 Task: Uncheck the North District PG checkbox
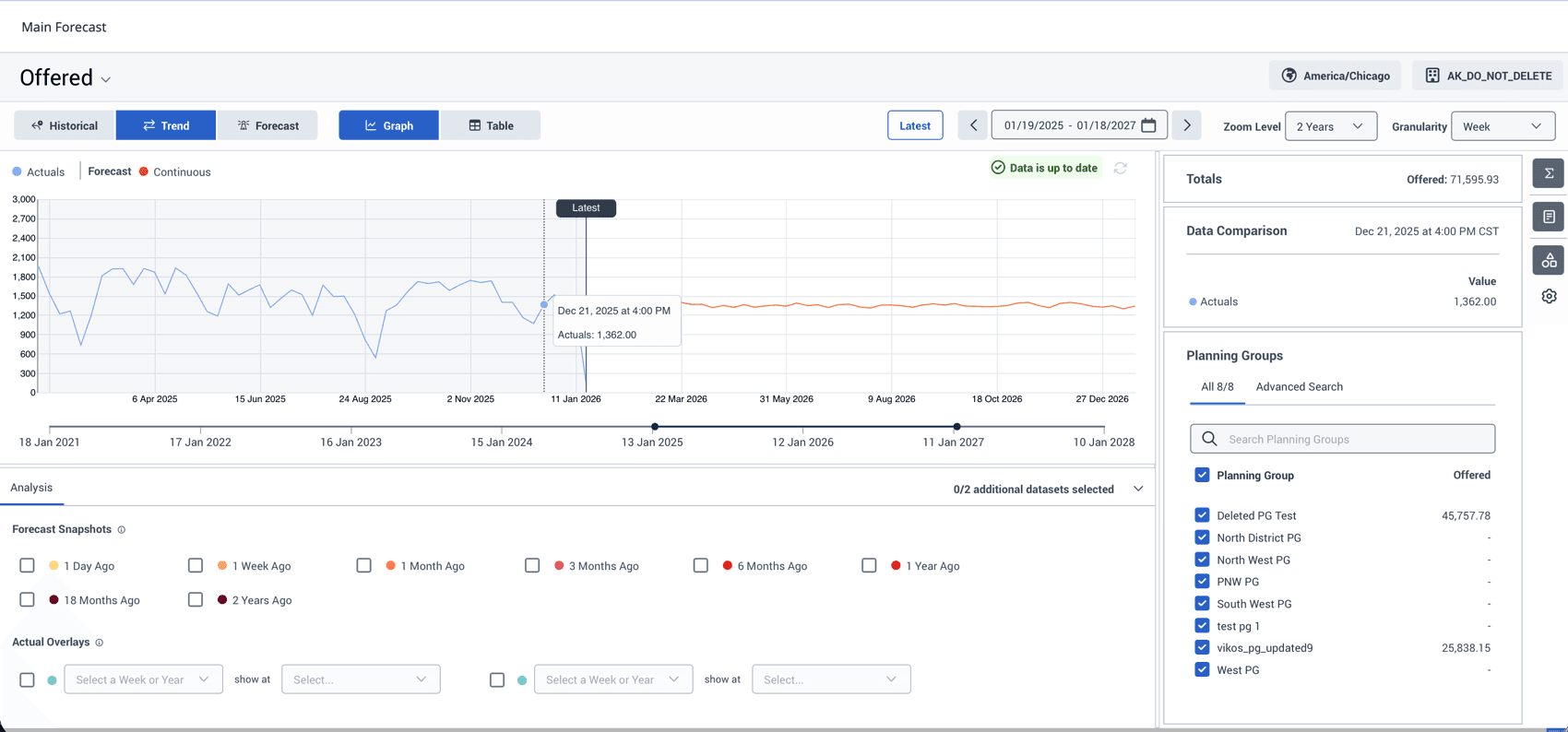(1202, 537)
